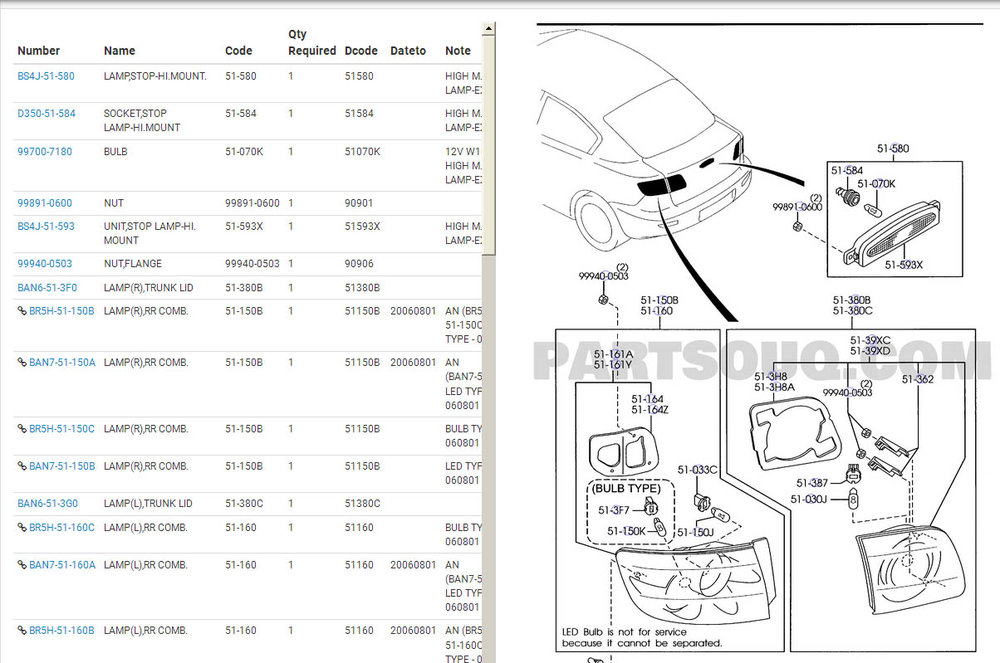Open part link BR5H-51-160B
The height and width of the screenshot is (663, 1000).
point(62,630)
